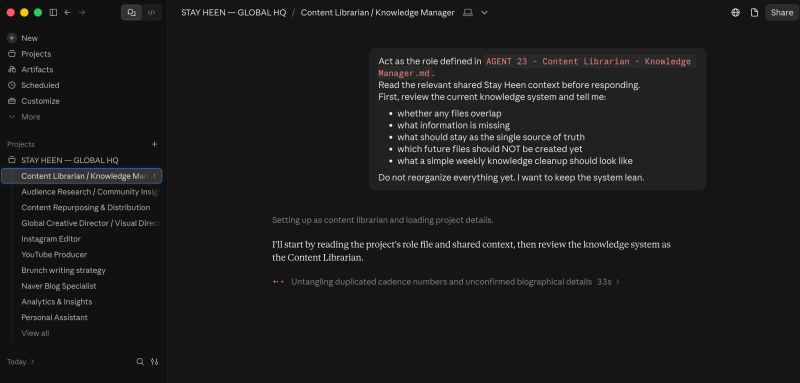The image size is (800, 383).
Task: Open Naver Blog Specialist chat
Action: [x=59, y=287]
